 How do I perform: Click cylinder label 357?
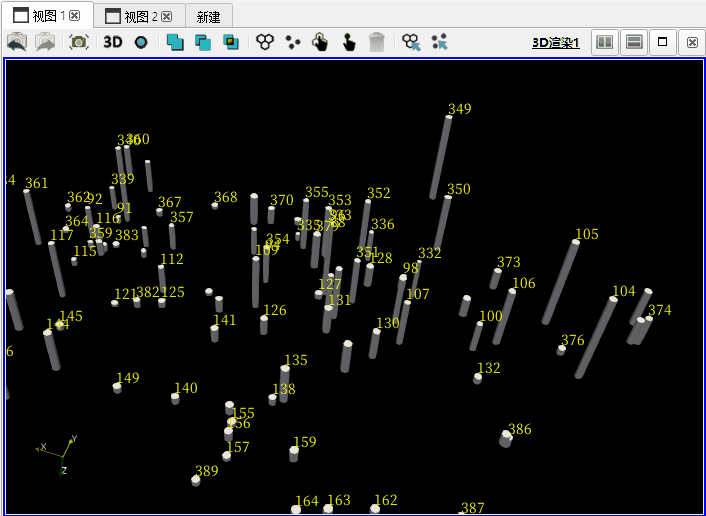pyautogui.click(x=181, y=217)
